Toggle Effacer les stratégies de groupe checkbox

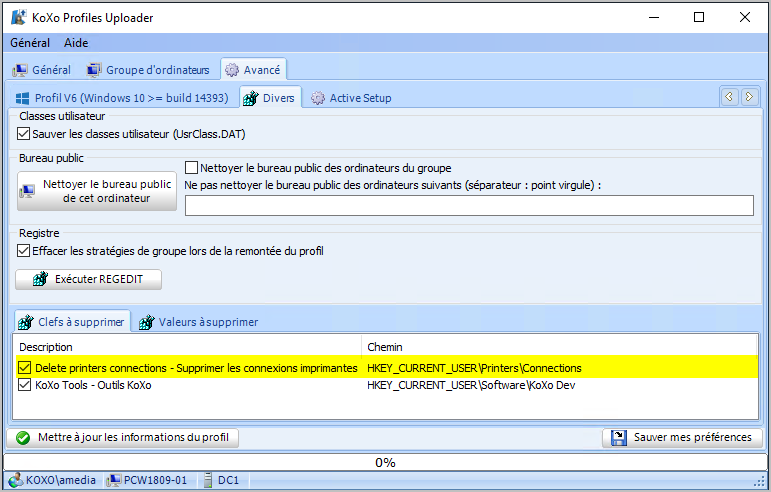tap(24, 251)
